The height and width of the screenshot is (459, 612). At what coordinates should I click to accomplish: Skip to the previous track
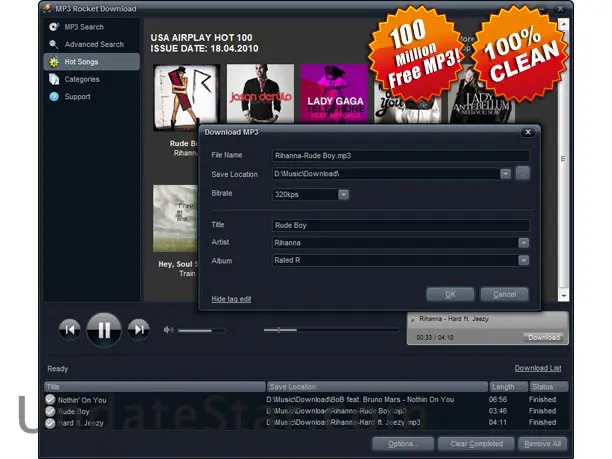[69, 328]
